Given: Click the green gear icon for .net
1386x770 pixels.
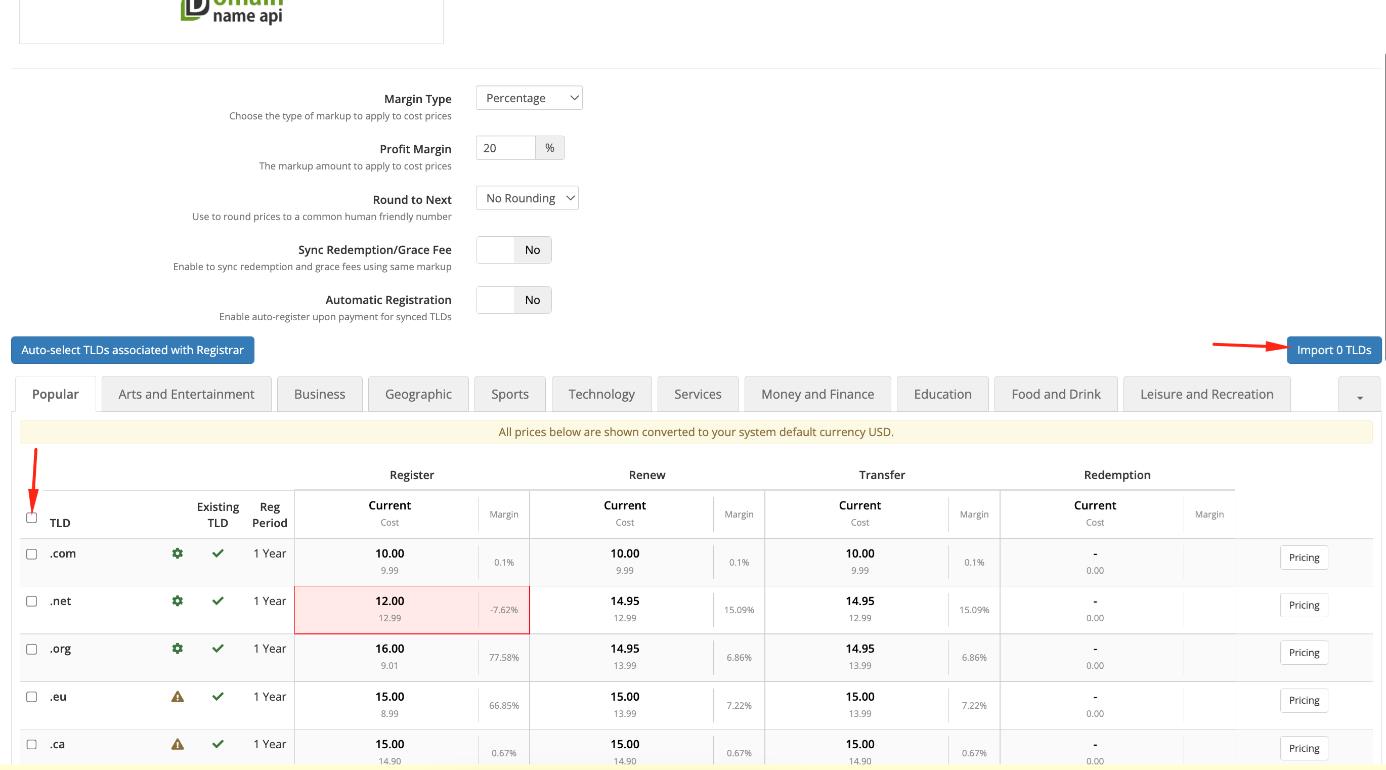Looking at the screenshot, I should [178, 601].
